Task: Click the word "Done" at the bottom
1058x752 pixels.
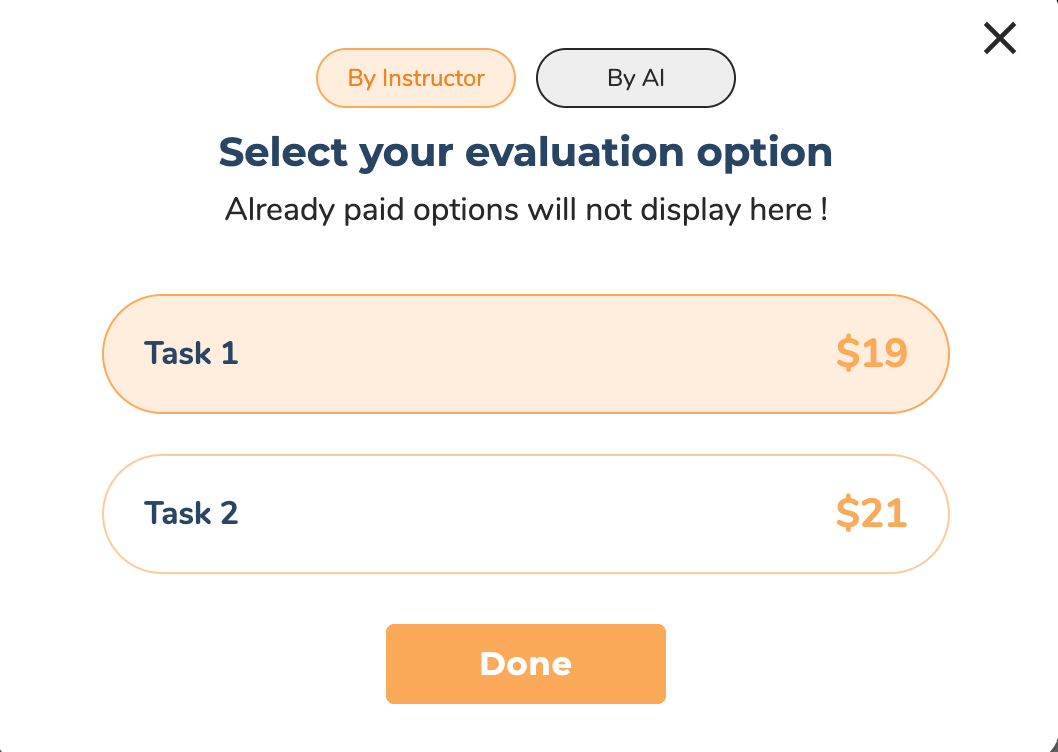Action: (x=525, y=664)
